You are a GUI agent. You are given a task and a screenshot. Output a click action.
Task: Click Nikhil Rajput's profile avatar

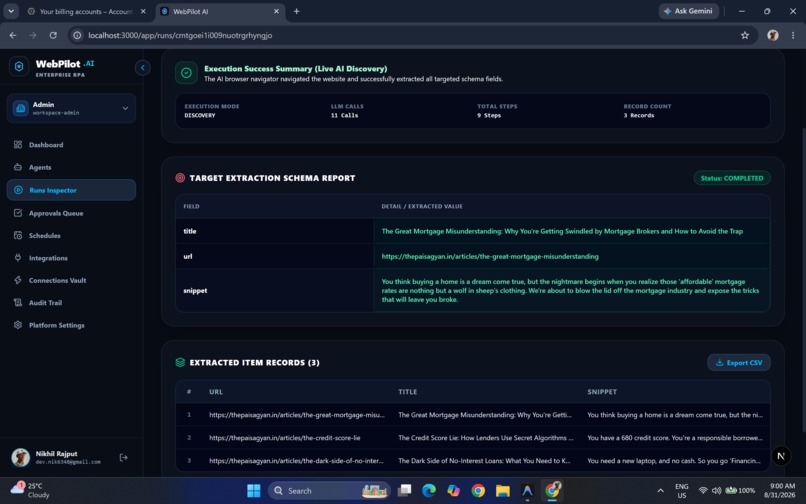(21, 457)
